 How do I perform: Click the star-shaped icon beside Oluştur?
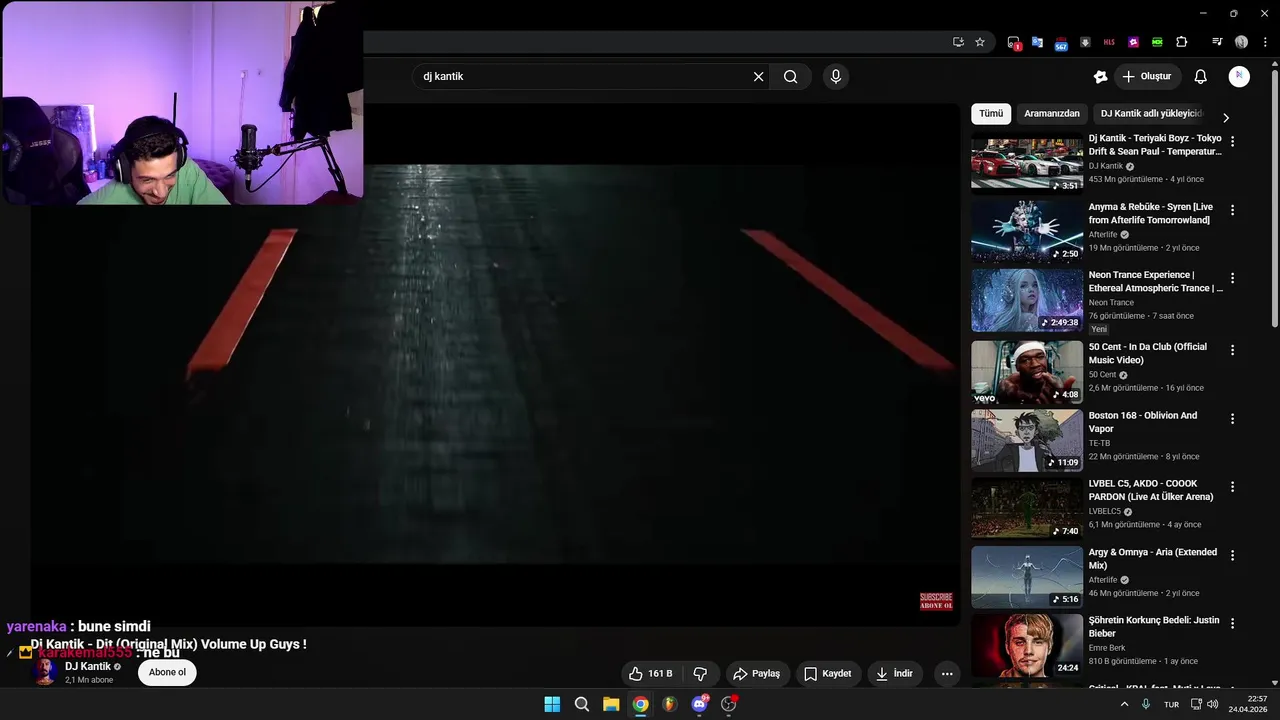click(1100, 77)
